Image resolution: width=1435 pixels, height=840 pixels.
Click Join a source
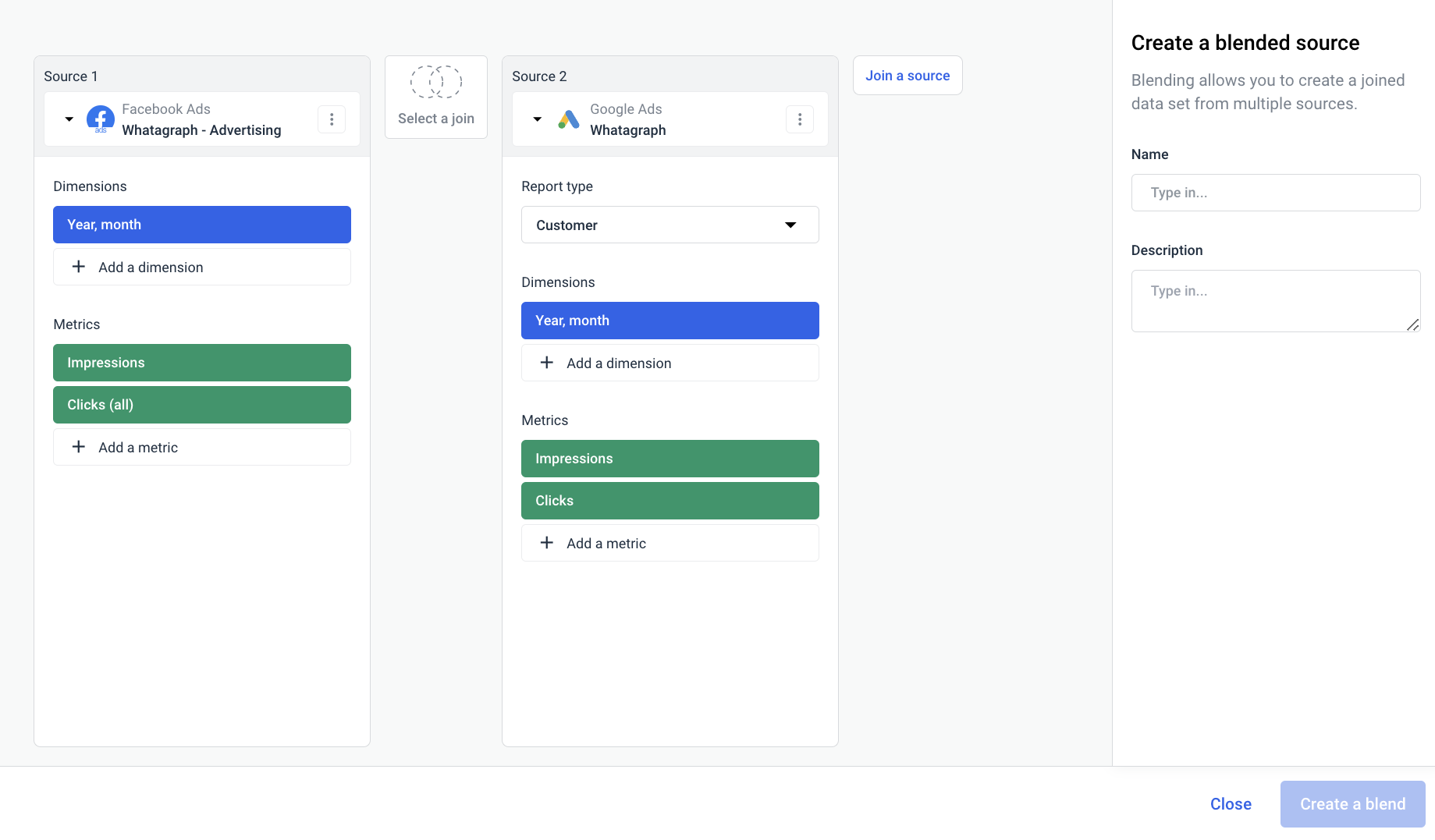[907, 75]
